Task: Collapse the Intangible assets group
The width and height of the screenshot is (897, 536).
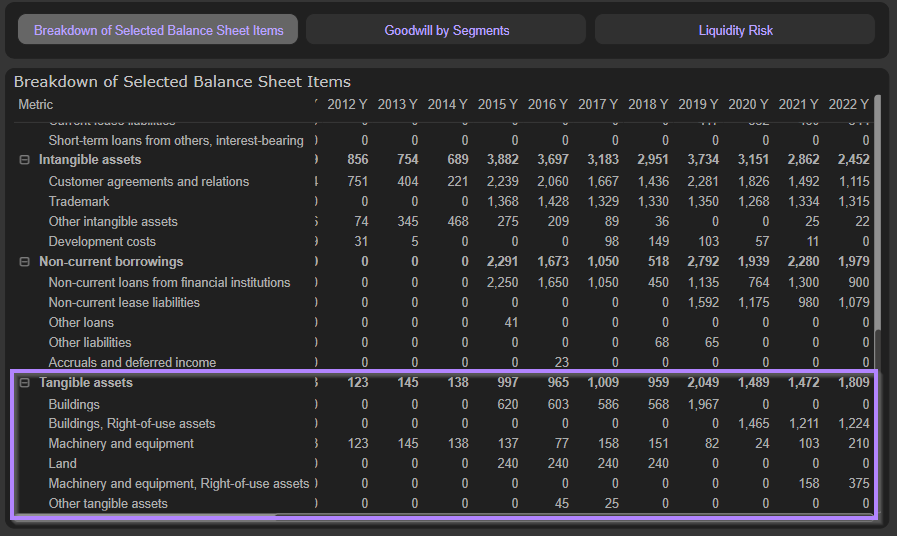Action: pyautogui.click(x=25, y=160)
